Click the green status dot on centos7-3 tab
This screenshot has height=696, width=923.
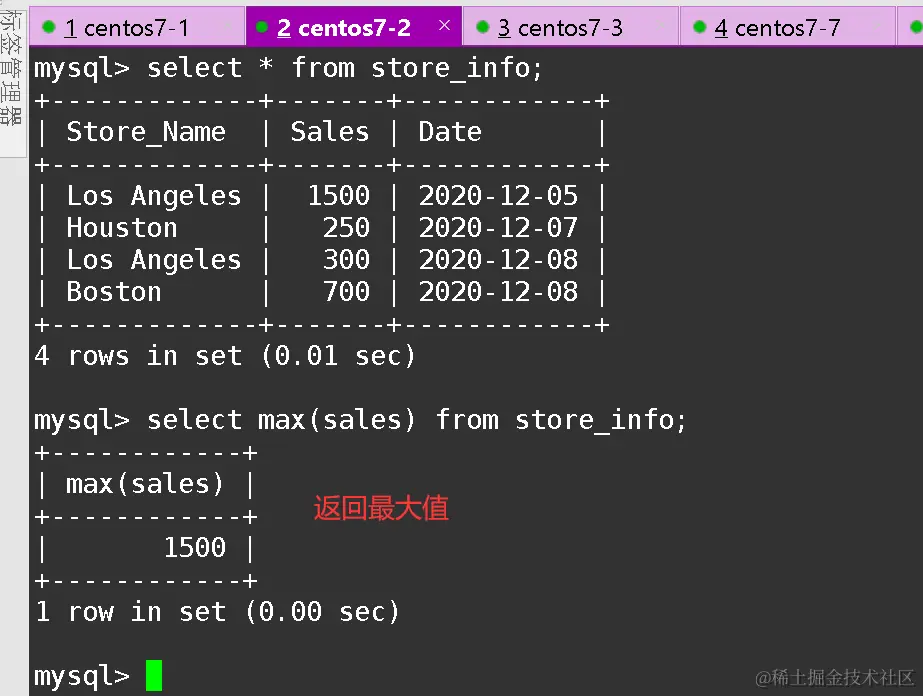tap(483, 27)
